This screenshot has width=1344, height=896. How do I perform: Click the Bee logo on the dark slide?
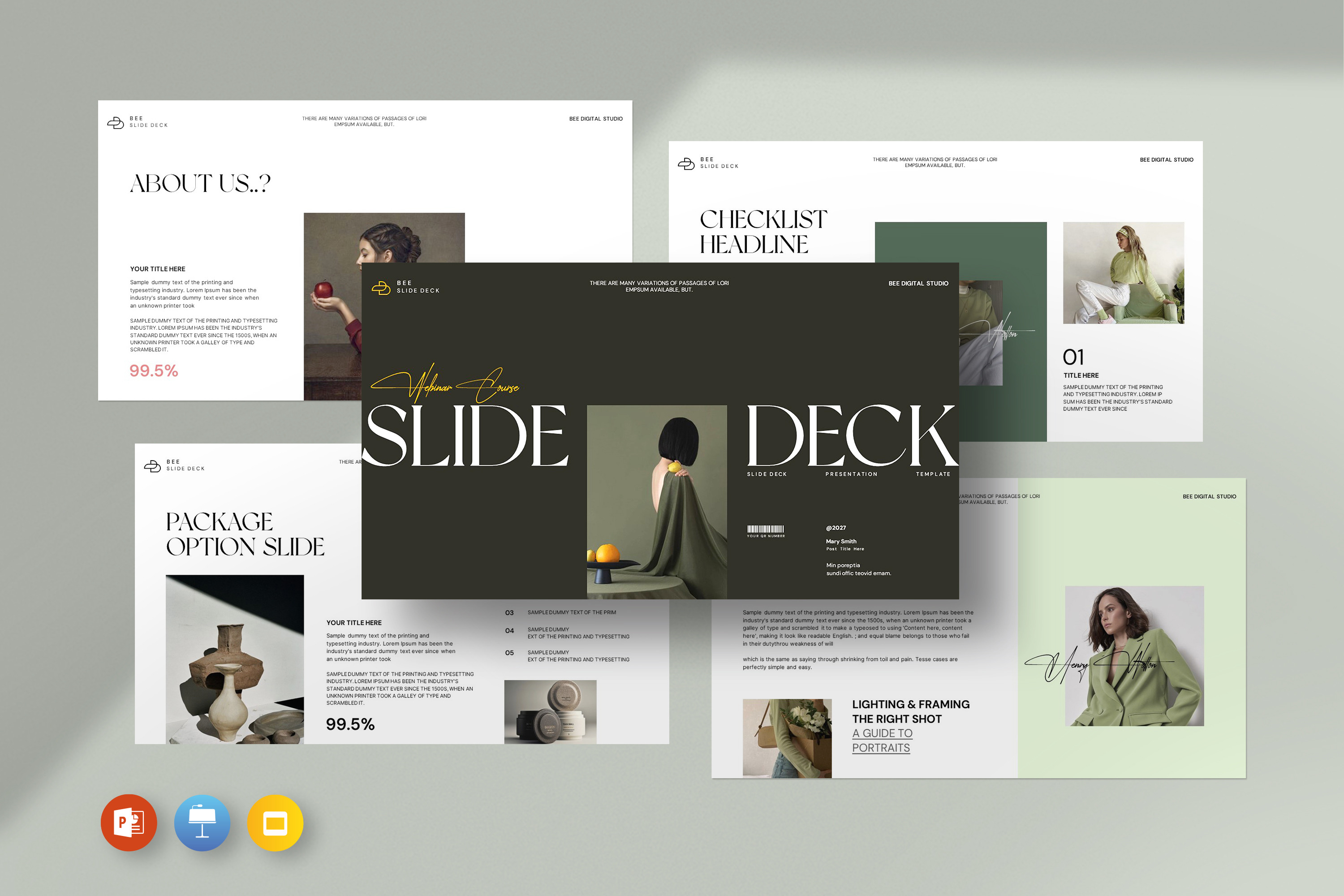[x=381, y=288]
